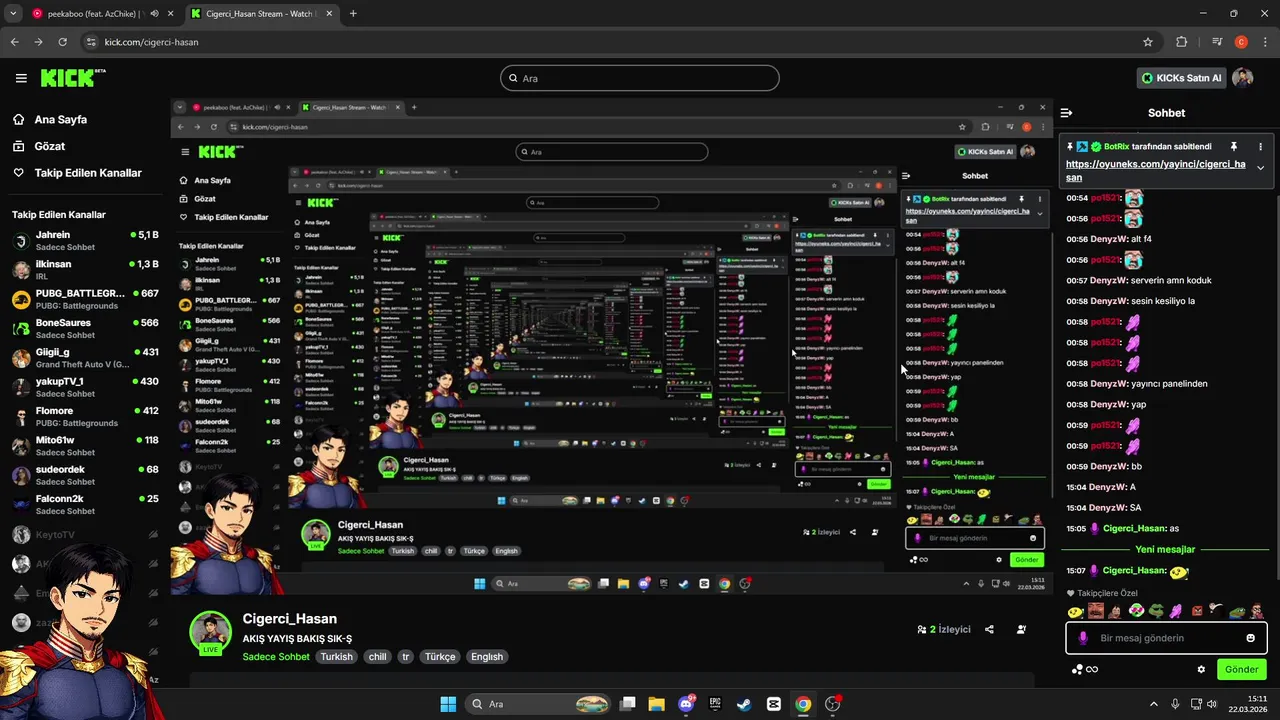Open Takip Edilen Kanallar link
Image resolution: width=1280 pixels, height=720 pixels.
[x=88, y=173]
